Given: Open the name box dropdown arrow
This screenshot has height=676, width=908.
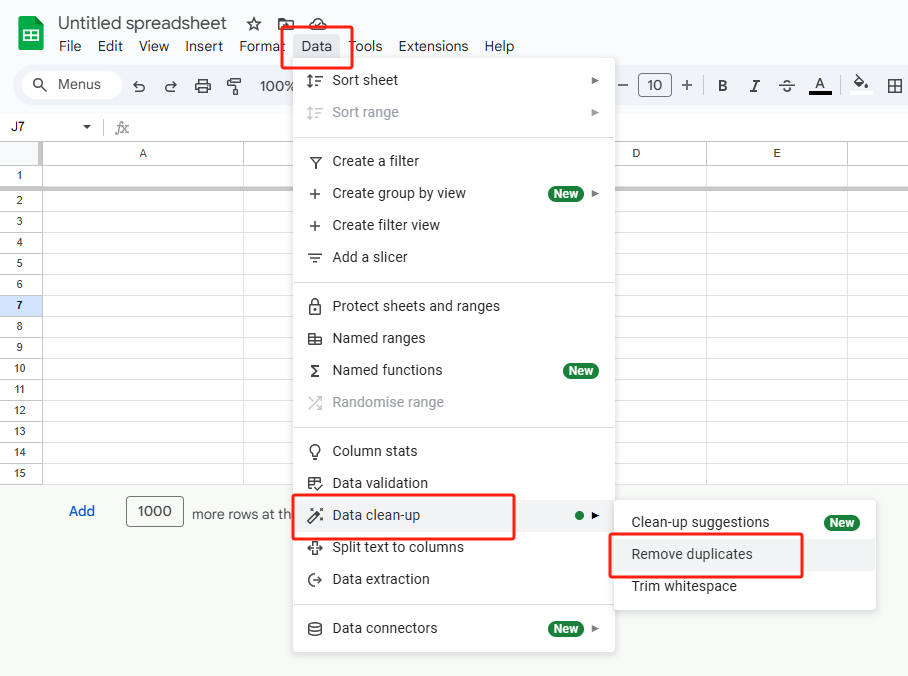Looking at the screenshot, I should coord(87,127).
